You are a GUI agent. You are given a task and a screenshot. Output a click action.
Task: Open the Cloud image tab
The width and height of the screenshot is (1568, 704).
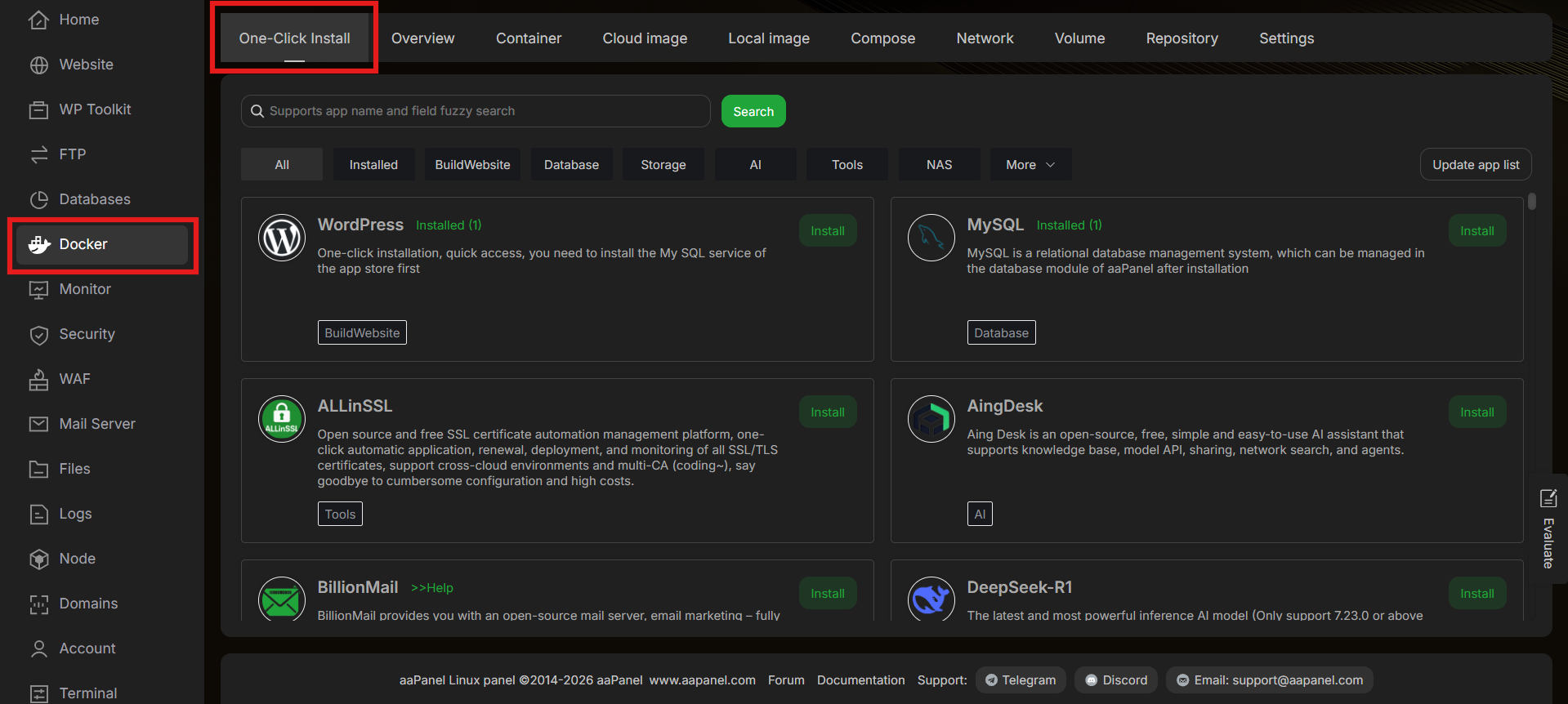point(645,38)
